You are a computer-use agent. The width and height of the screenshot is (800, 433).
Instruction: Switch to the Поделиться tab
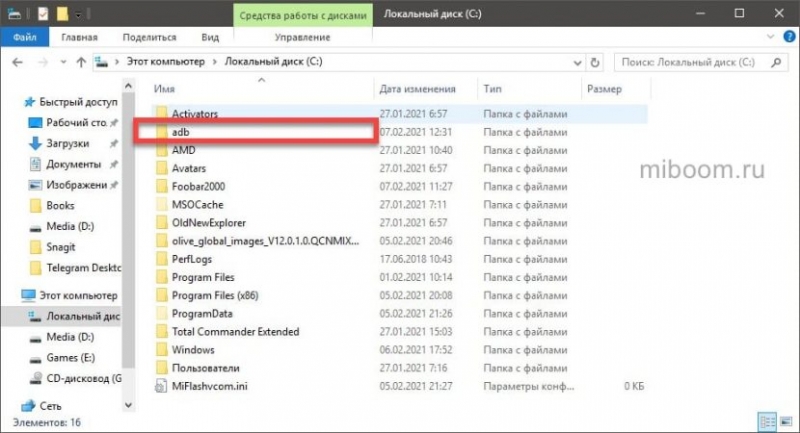pyautogui.click(x=149, y=37)
